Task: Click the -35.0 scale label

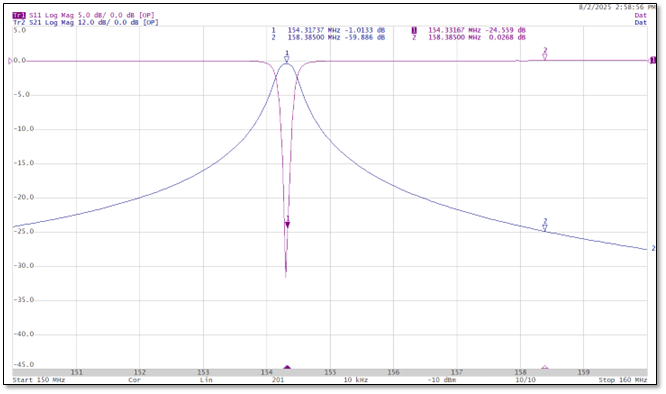Action: [23, 300]
